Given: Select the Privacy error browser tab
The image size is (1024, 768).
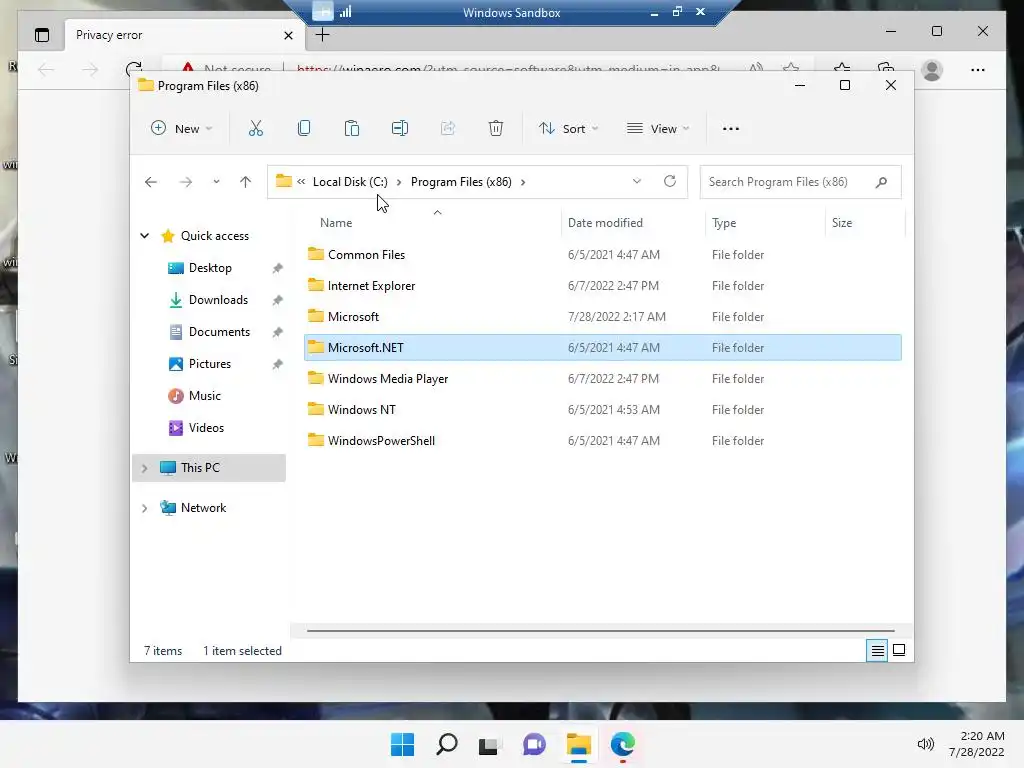Looking at the screenshot, I should 185,35.
